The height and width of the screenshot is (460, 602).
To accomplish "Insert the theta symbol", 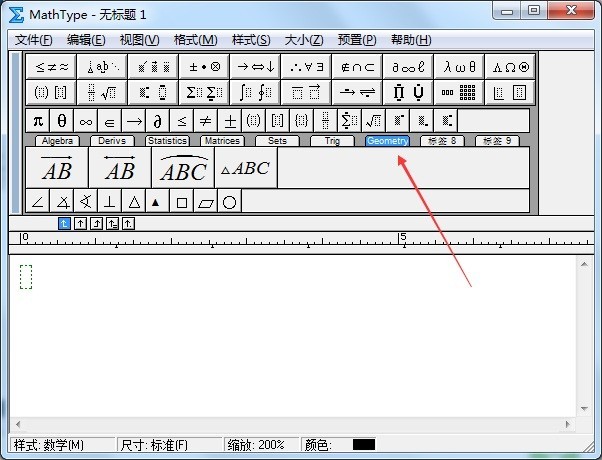I will (x=62, y=121).
